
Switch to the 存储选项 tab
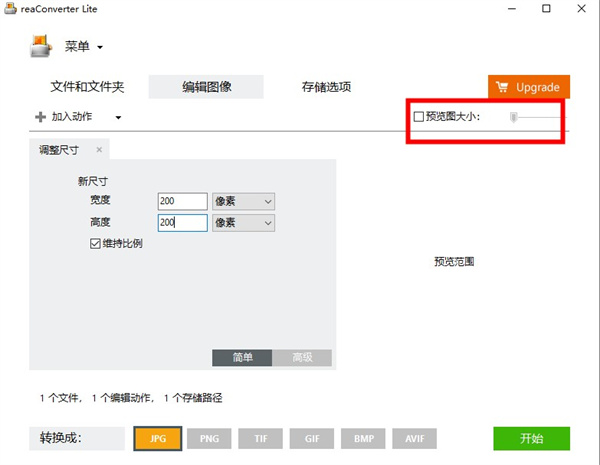pyautogui.click(x=326, y=87)
